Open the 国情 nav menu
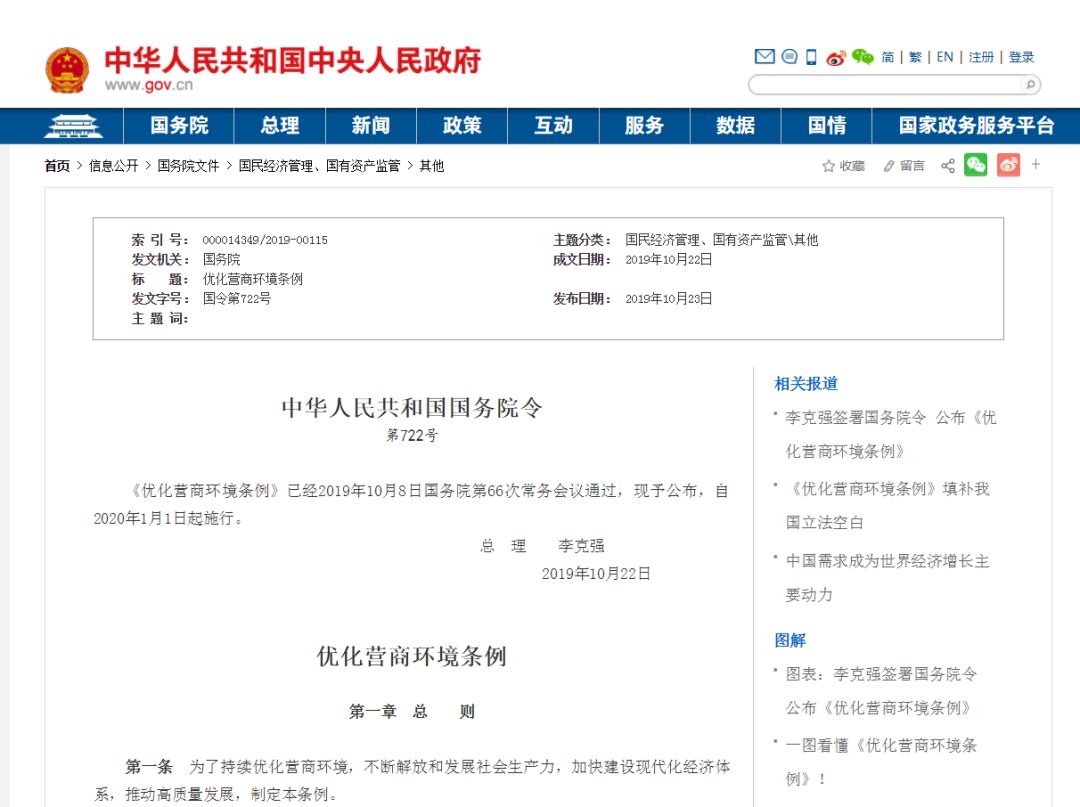The image size is (1080, 807). (827, 125)
